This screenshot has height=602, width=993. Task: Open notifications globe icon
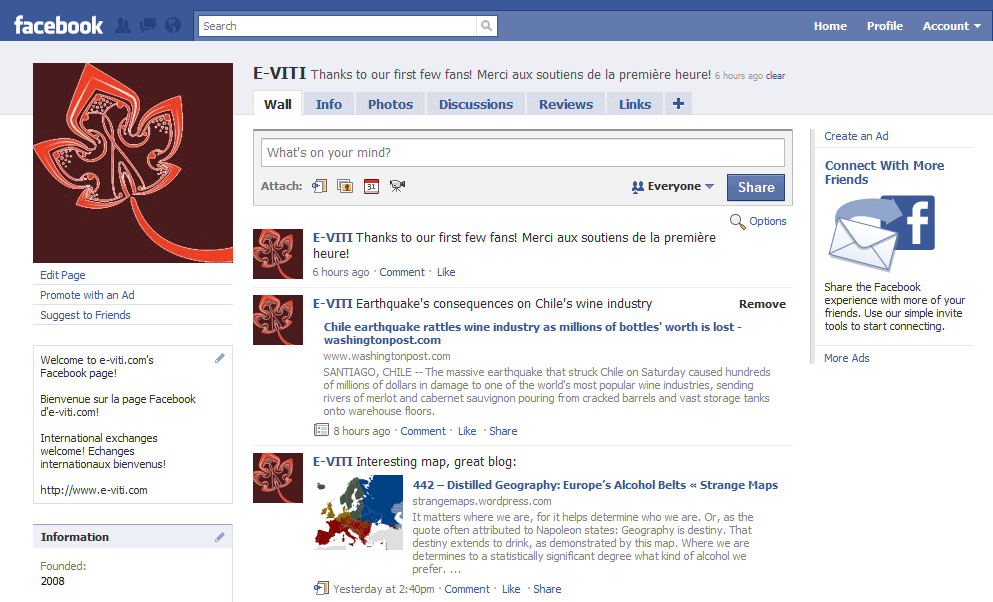[x=173, y=25]
